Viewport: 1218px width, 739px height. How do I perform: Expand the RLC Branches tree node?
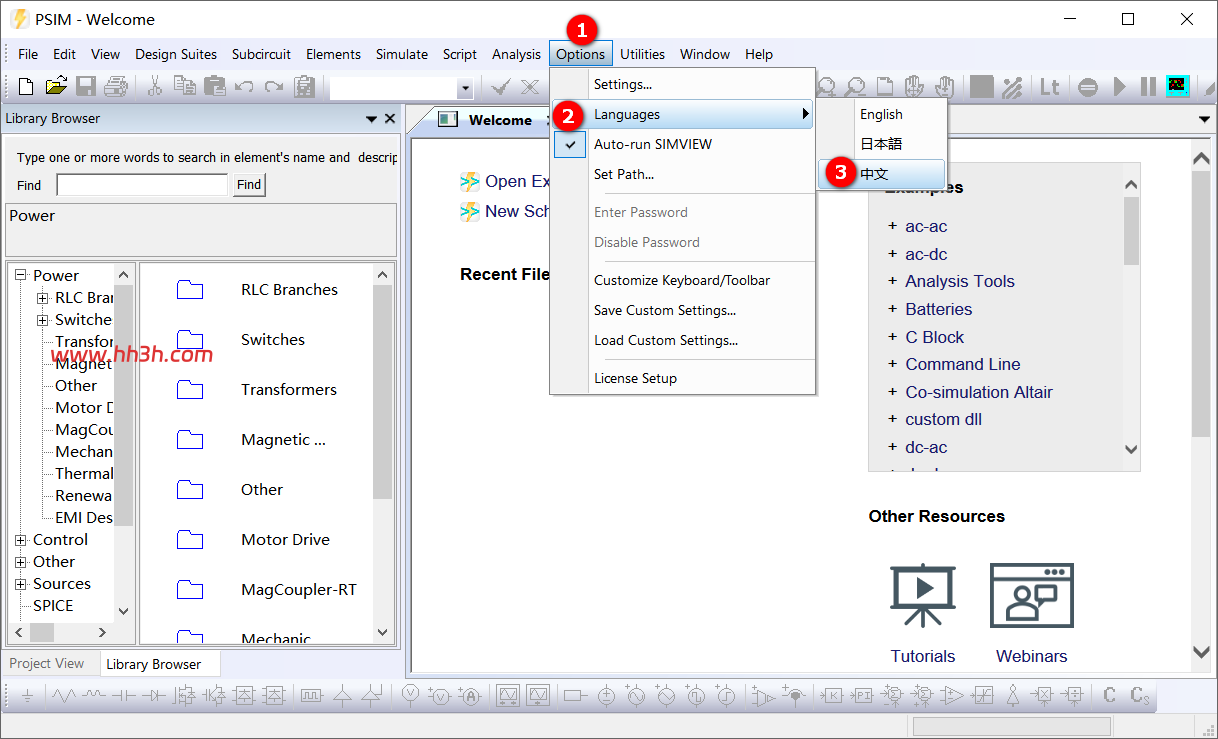pos(43,298)
